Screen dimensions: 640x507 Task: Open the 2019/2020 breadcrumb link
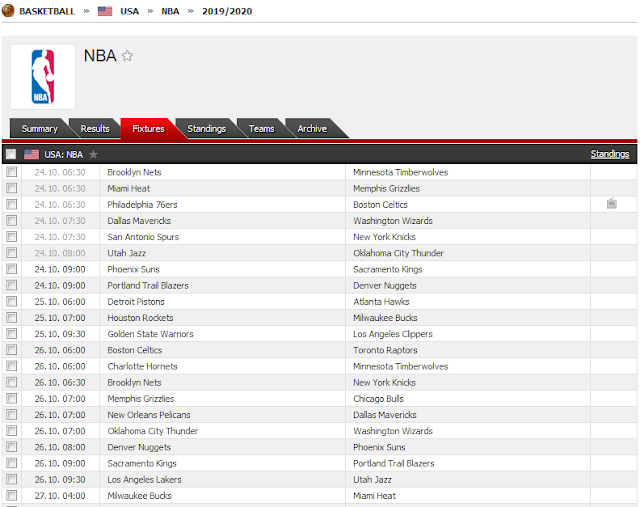click(x=227, y=11)
